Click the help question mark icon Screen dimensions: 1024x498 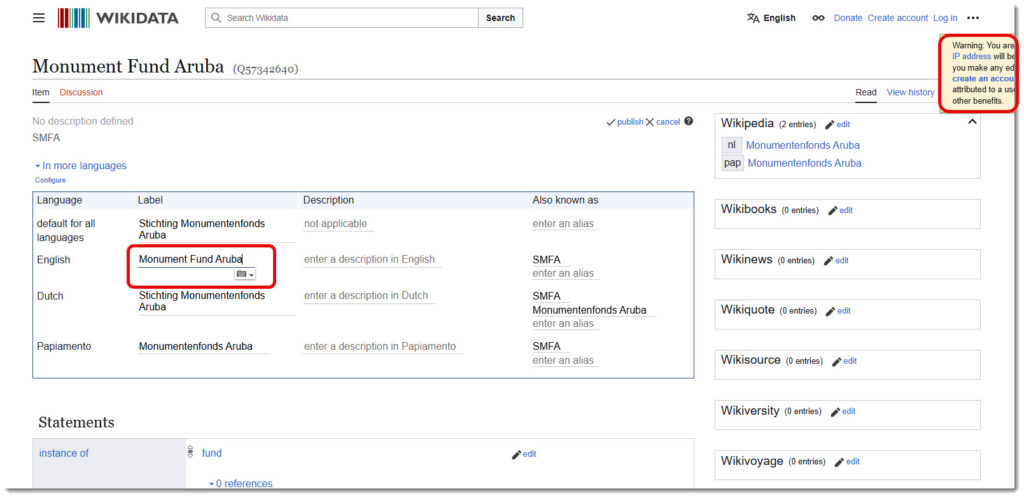pos(688,122)
